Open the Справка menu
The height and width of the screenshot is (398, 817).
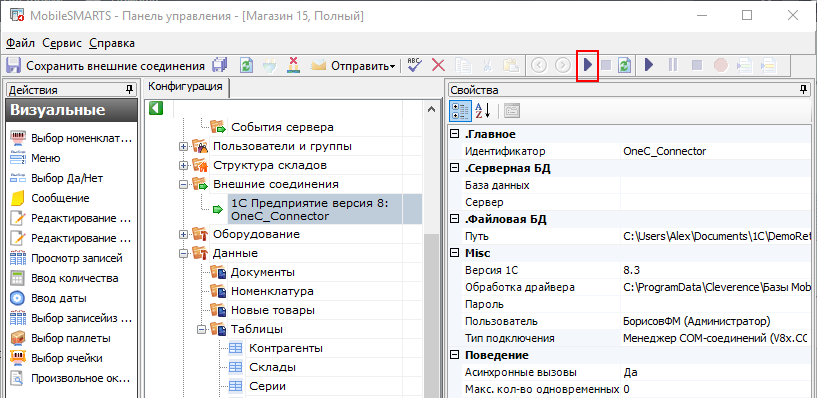112,43
